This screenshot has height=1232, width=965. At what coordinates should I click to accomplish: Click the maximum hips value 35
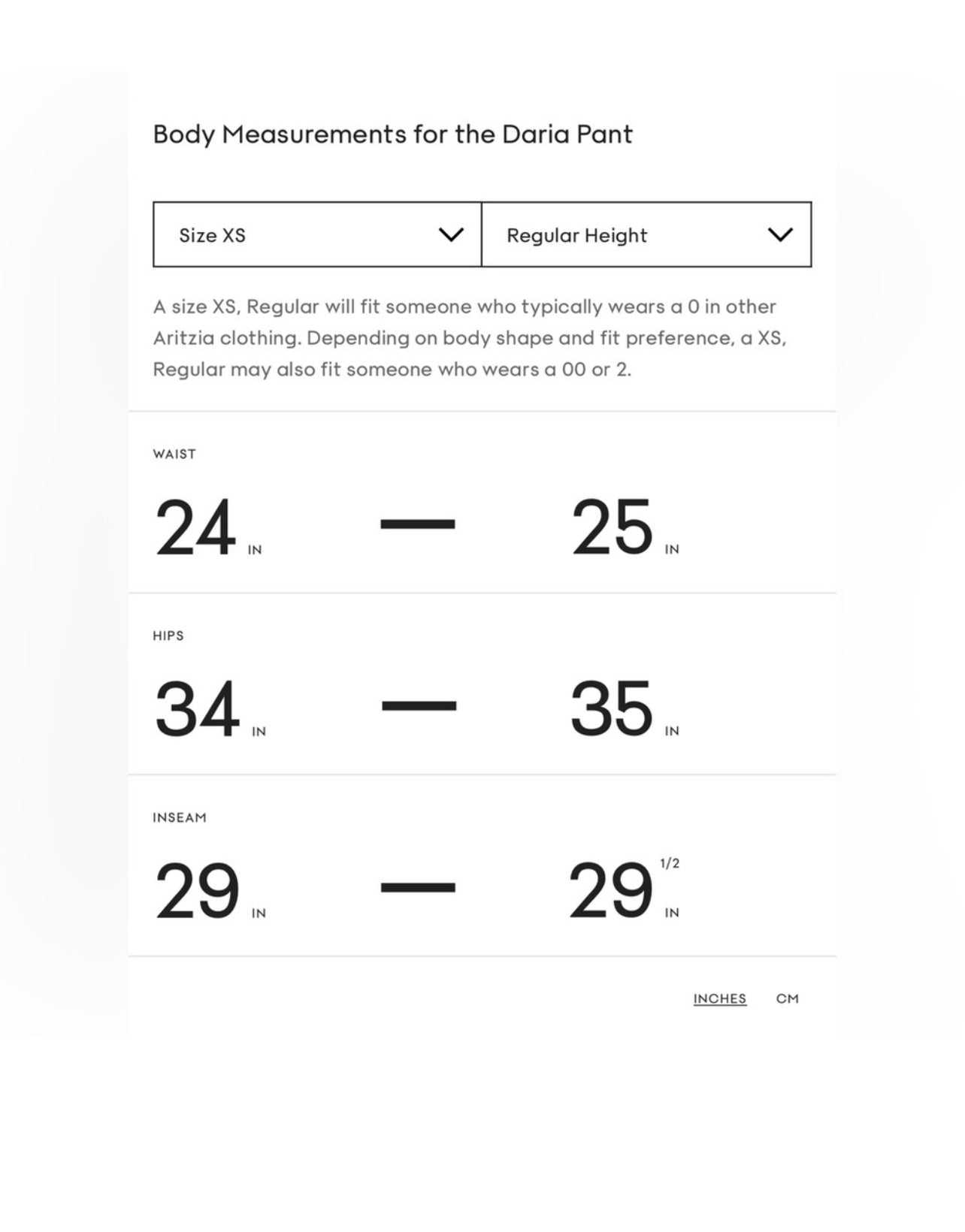pos(612,709)
